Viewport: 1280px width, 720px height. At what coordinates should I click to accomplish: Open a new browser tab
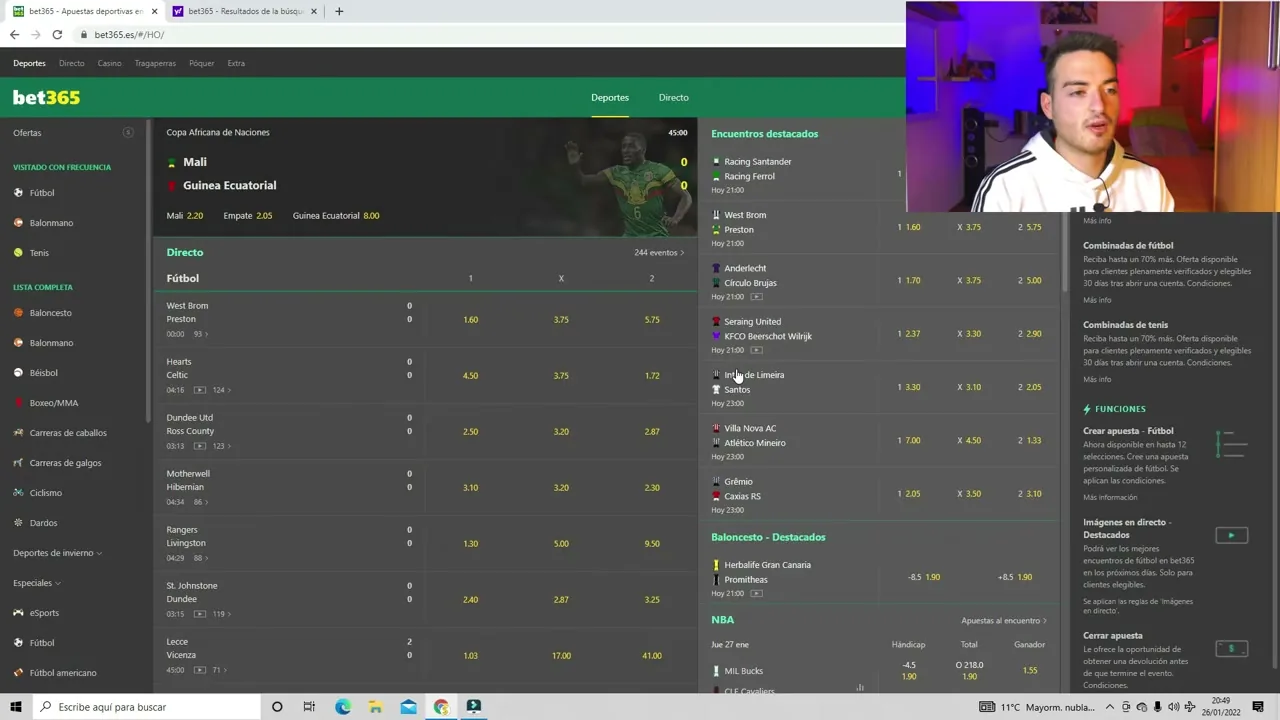(339, 11)
